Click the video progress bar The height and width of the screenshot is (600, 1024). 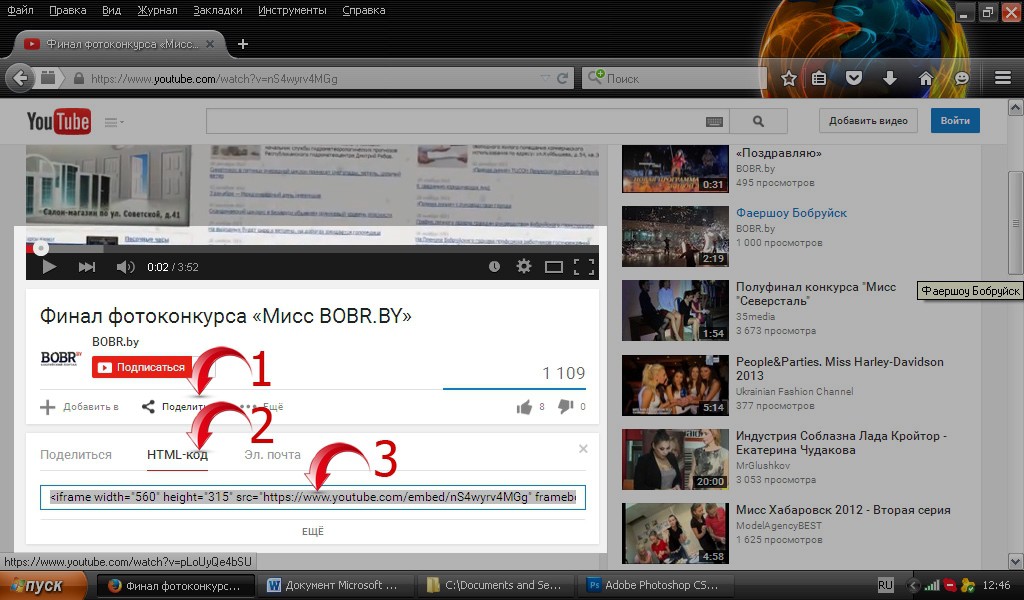pos(312,248)
